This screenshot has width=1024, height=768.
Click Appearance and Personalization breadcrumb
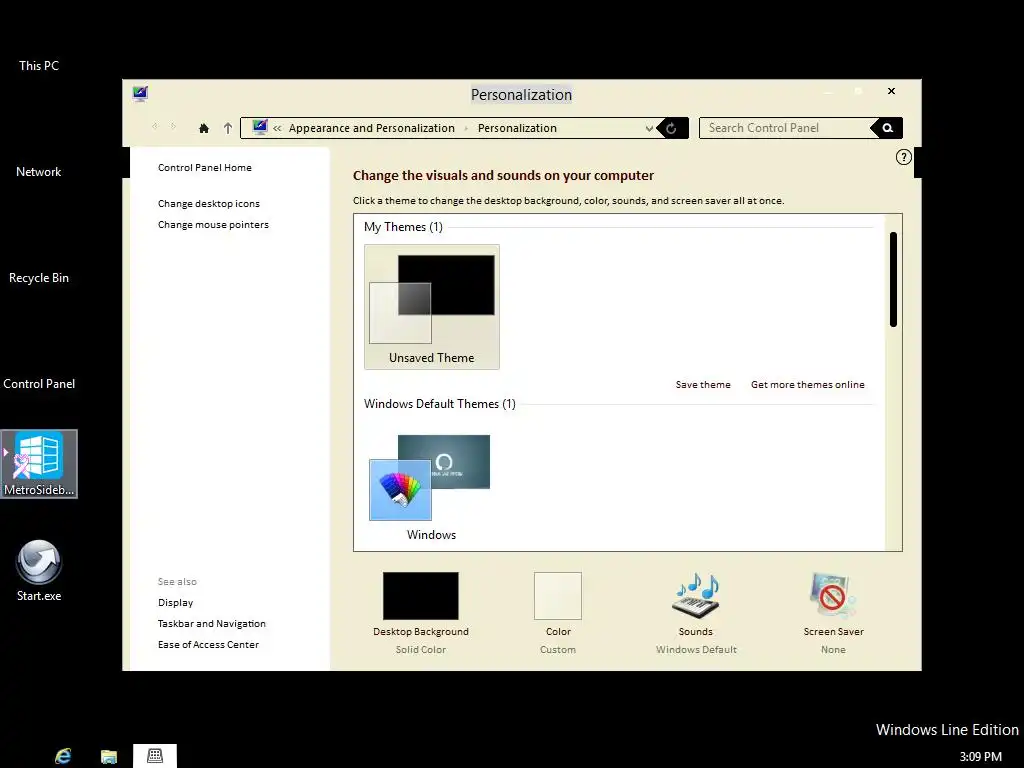372,128
